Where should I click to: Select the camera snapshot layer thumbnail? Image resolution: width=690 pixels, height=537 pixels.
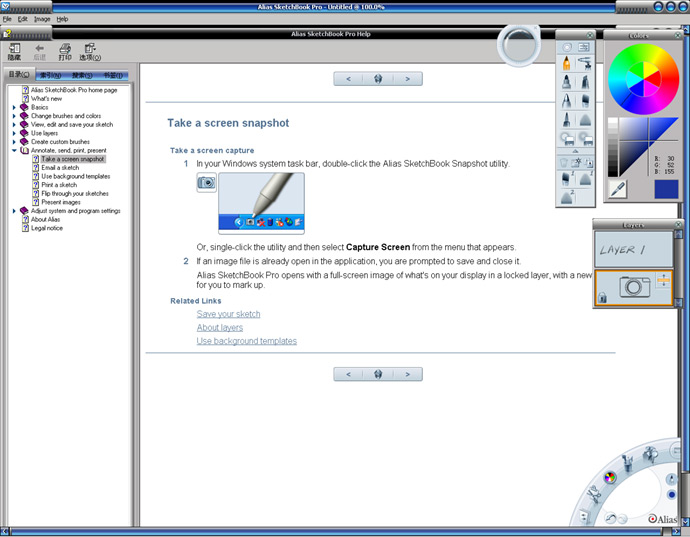tap(634, 287)
